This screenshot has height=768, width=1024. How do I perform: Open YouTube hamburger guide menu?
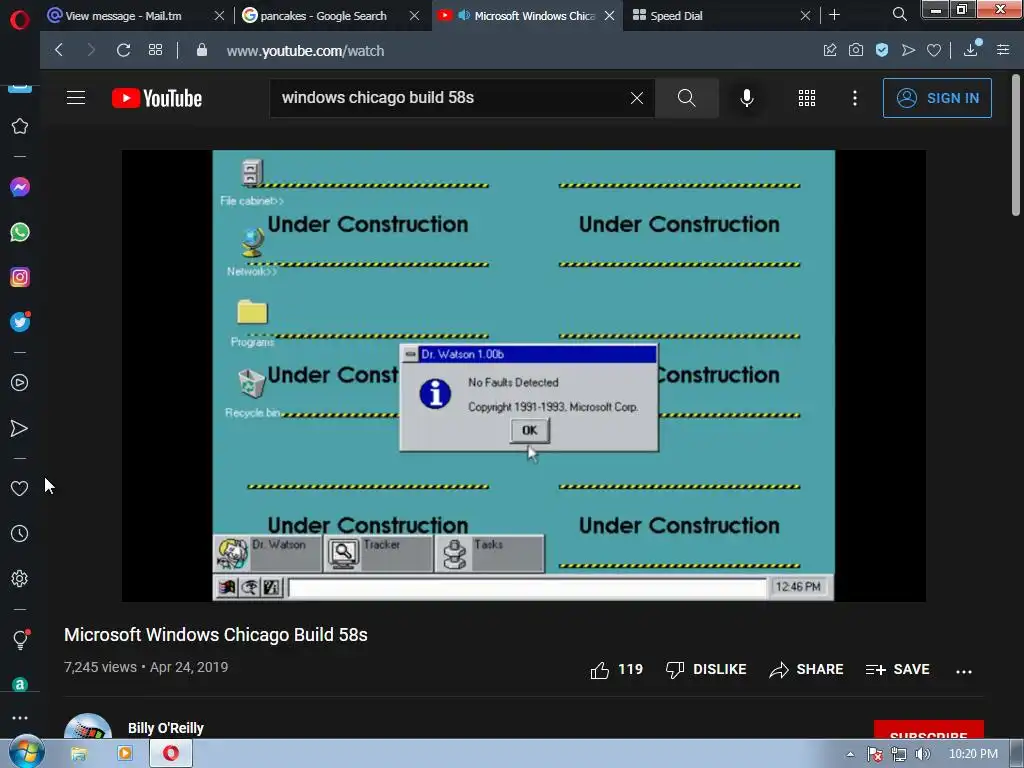(x=76, y=98)
